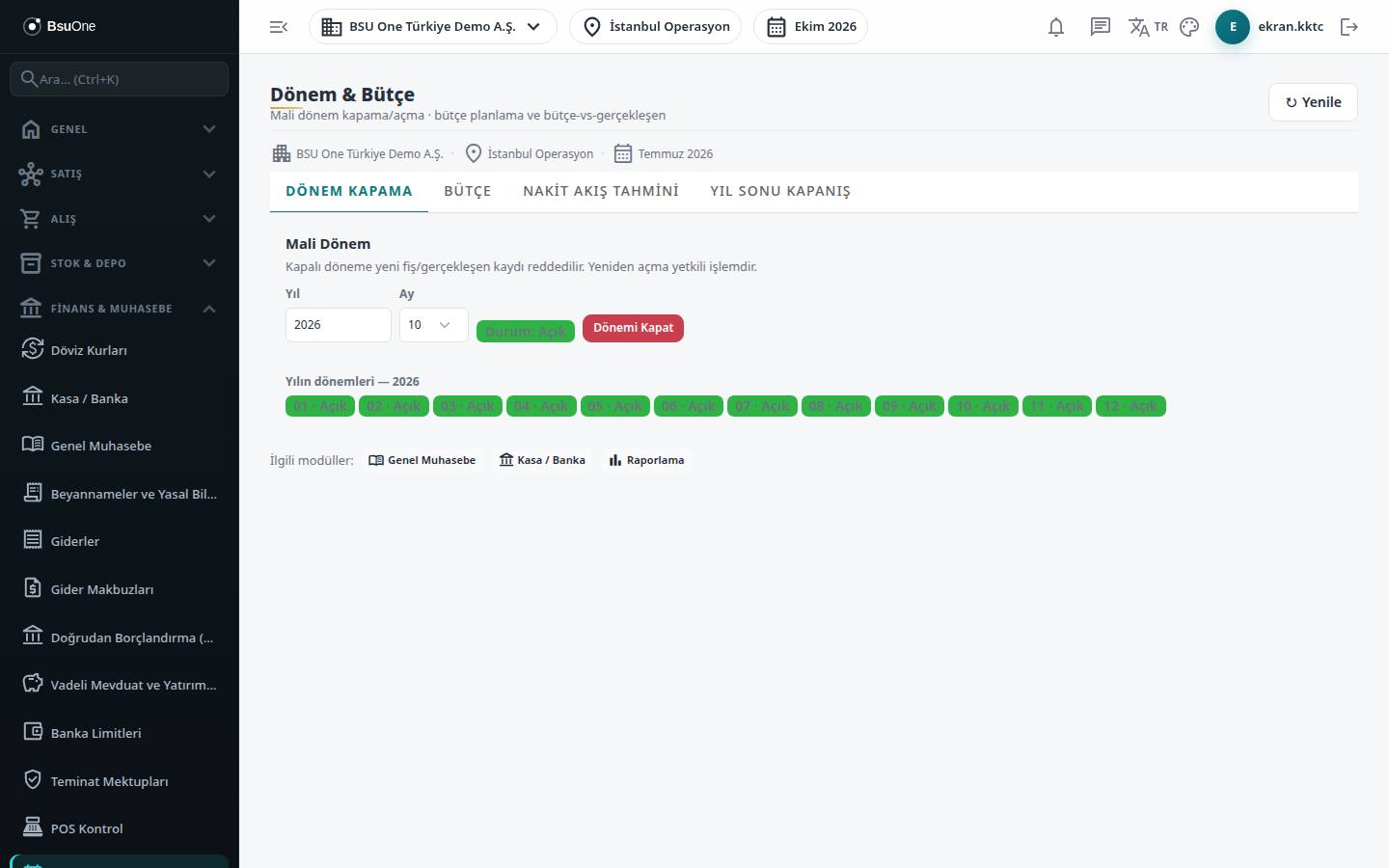Follow the Kasa / Banka related module link
The height and width of the screenshot is (868, 1389).
coord(542,460)
